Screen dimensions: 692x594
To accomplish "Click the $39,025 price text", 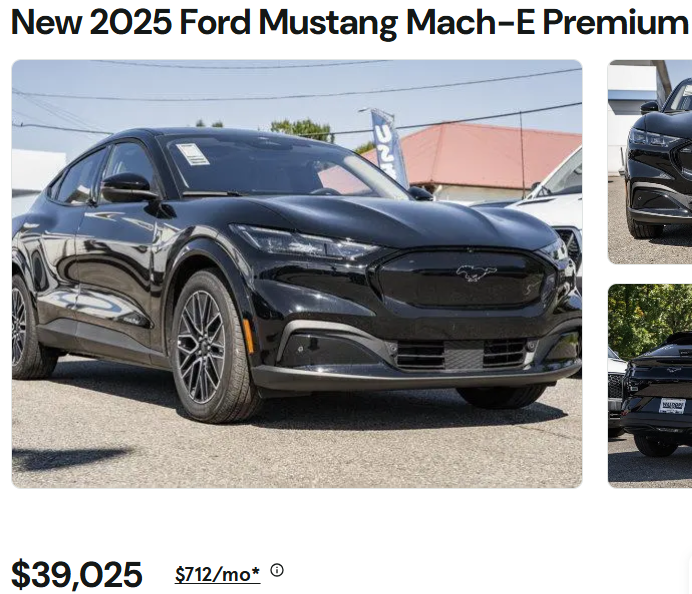I will pos(77,575).
